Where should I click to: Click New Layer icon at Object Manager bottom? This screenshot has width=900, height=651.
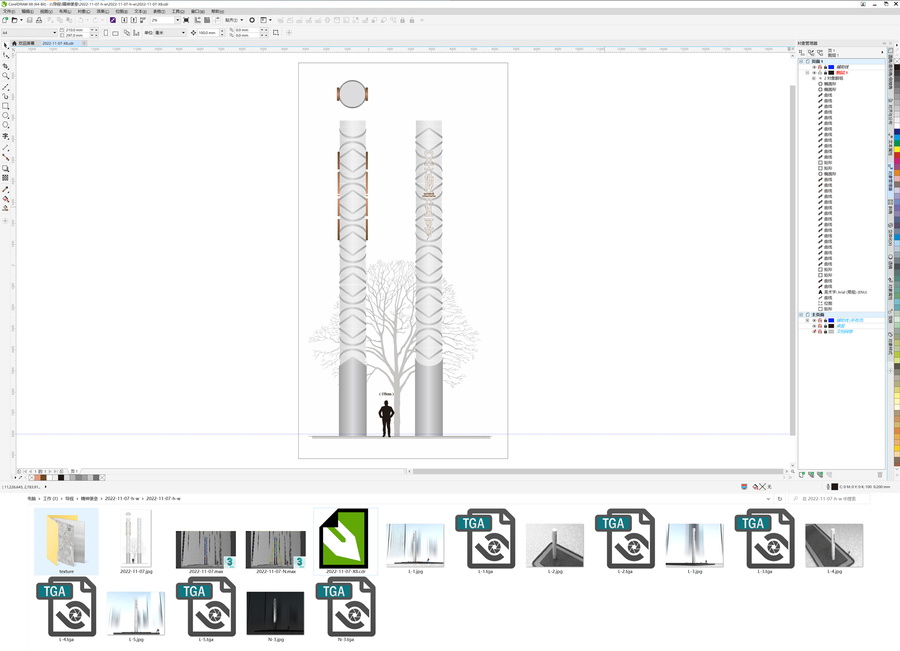(802, 474)
